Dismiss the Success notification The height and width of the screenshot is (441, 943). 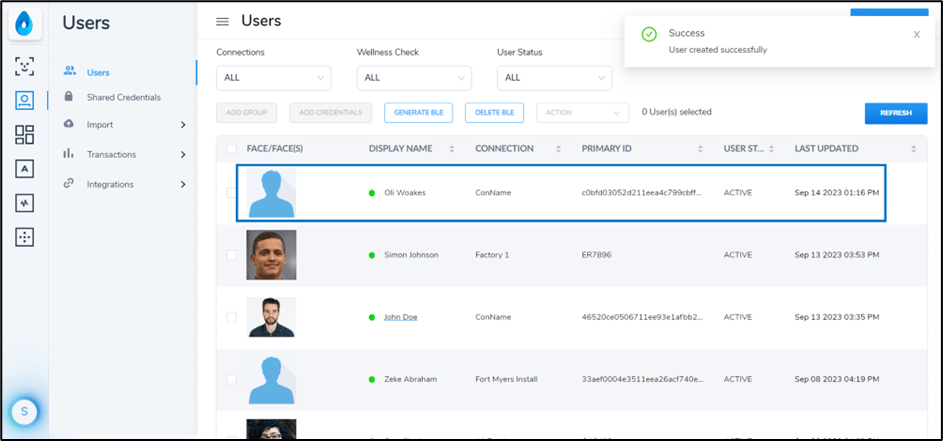(x=917, y=34)
